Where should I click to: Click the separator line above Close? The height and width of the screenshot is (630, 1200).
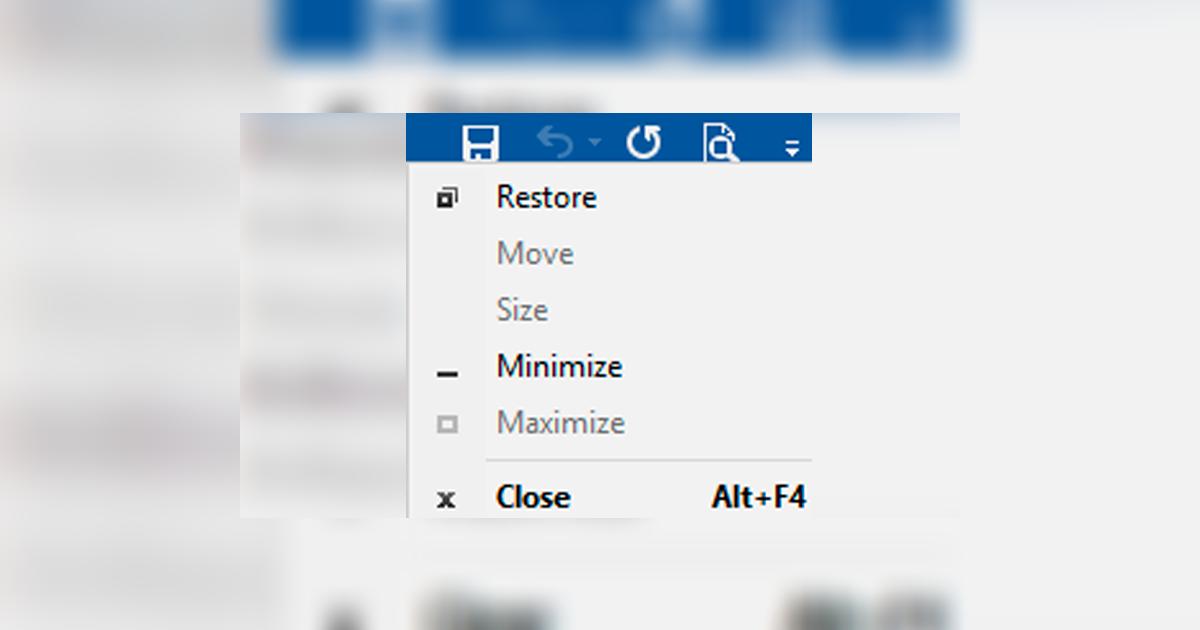[648, 460]
